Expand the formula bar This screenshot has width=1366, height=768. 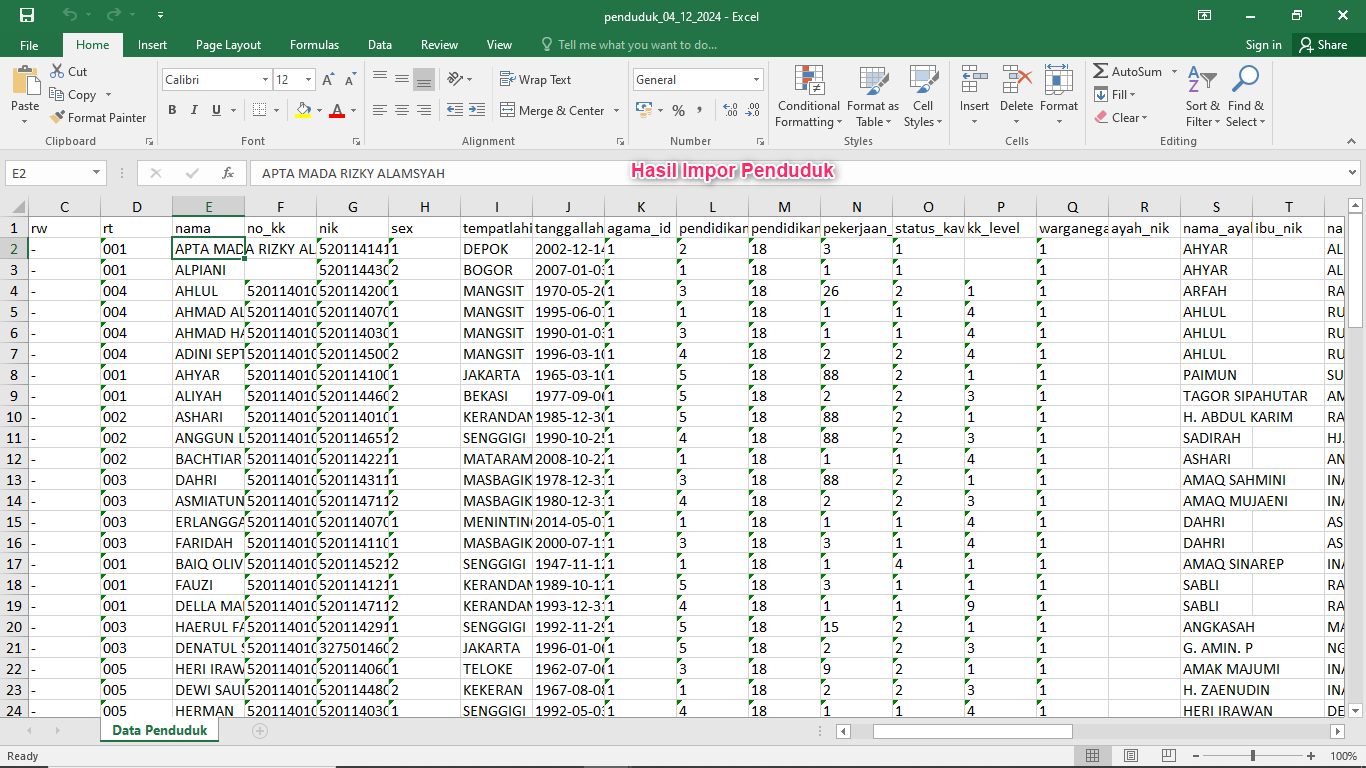coord(1353,173)
